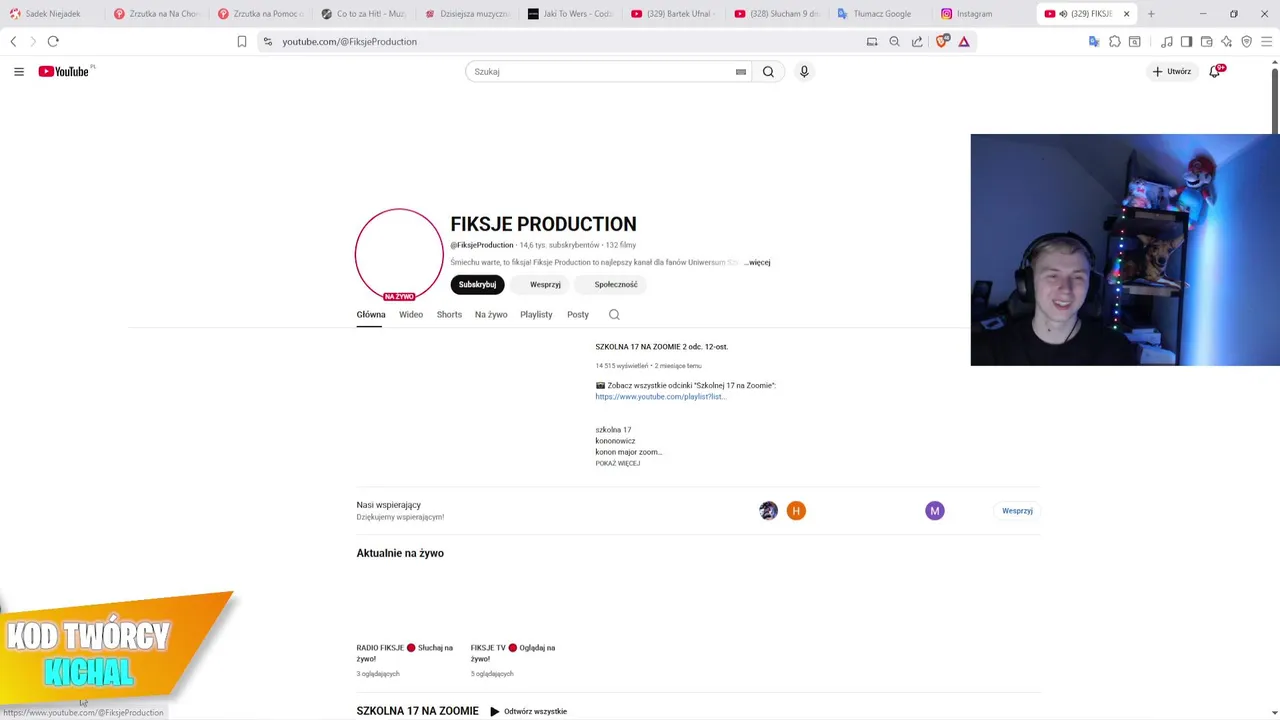This screenshot has width=1280, height=720.
Task: Open the channel Wideo tab
Action: point(411,314)
